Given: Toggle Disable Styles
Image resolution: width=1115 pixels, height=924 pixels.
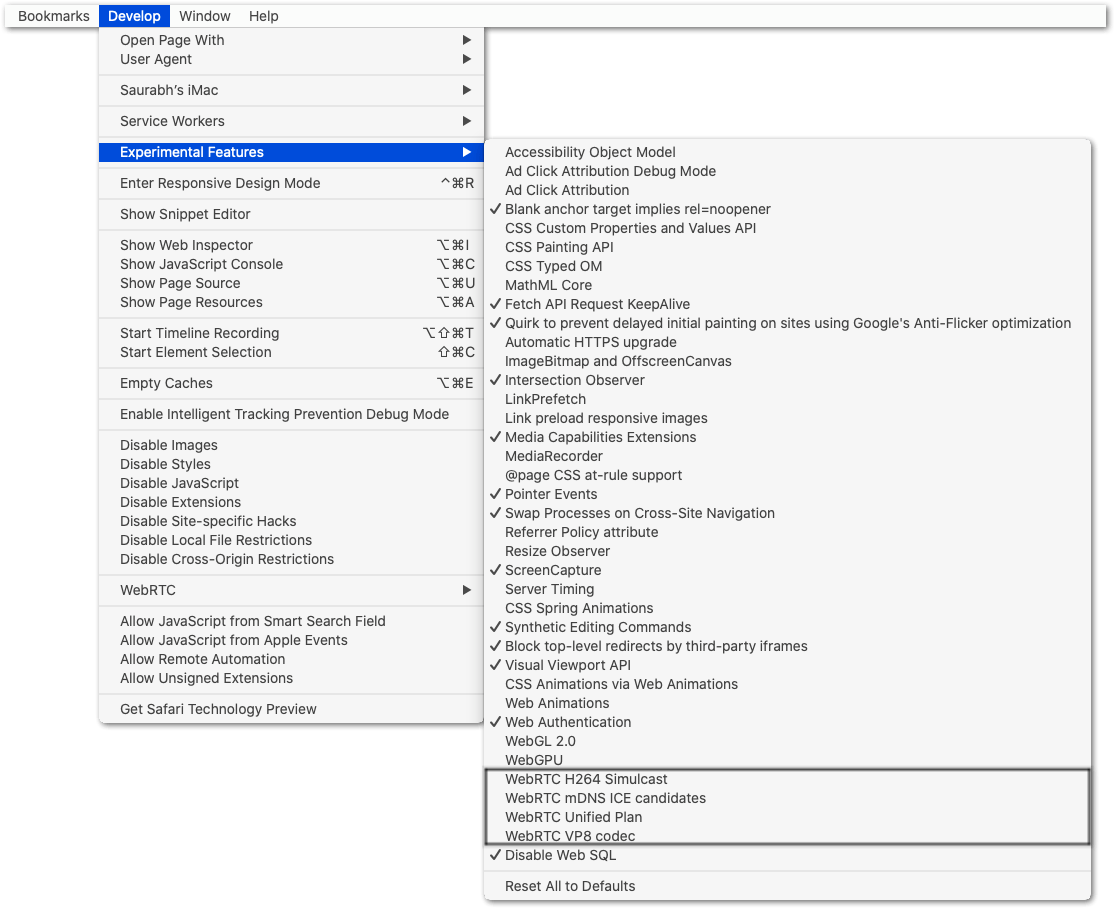Looking at the screenshot, I should coord(292,464).
